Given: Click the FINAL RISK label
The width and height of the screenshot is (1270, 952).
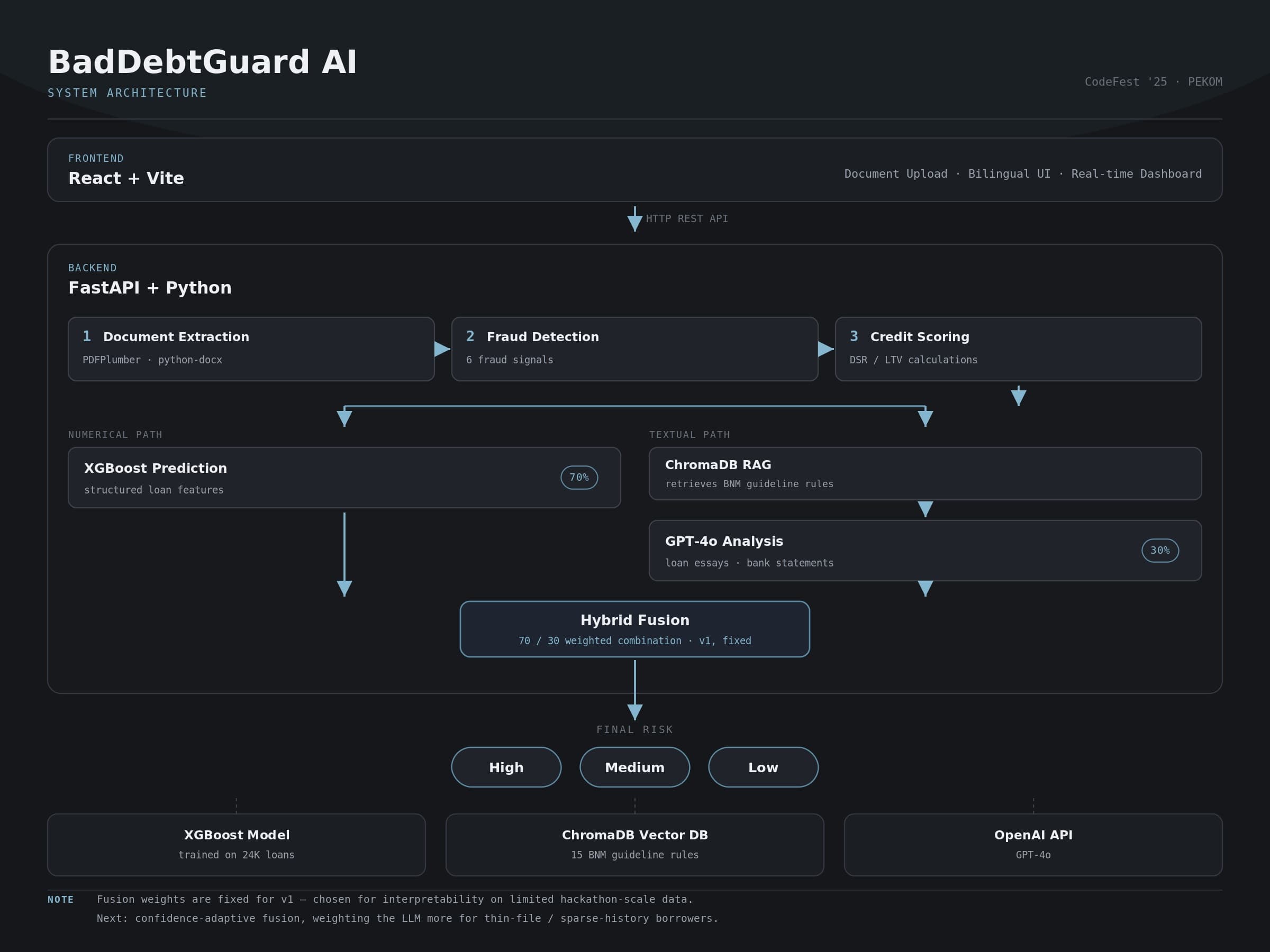Looking at the screenshot, I should 634,729.
